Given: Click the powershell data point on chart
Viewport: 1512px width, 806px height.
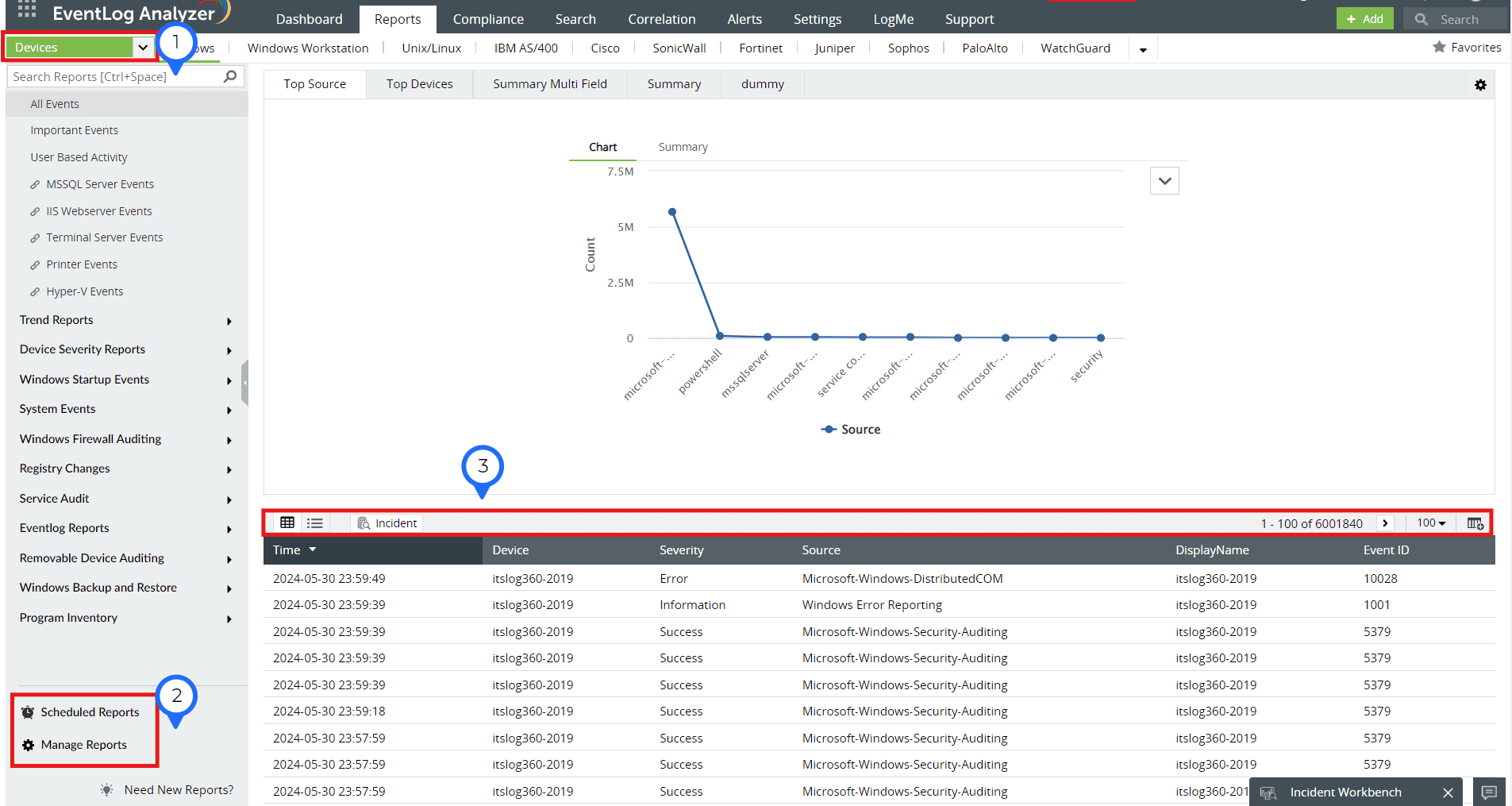Looking at the screenshot, I should [720, 336].
